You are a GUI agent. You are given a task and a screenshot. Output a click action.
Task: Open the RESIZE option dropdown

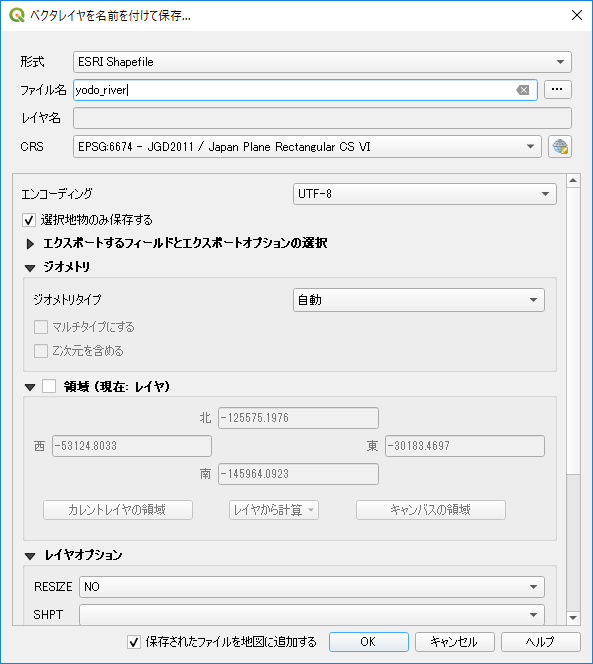tap(312, 587)
